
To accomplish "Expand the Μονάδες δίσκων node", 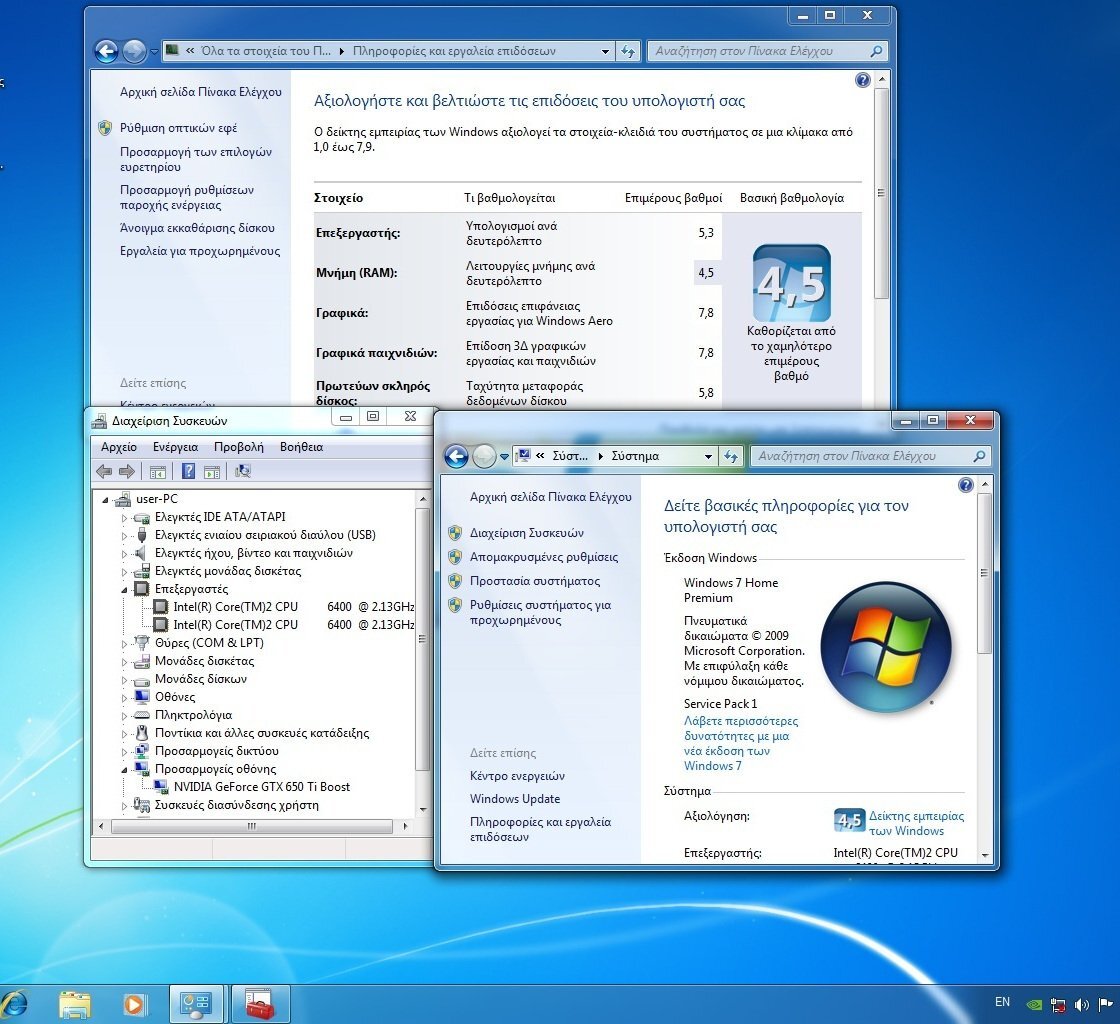I will coord(124,680).
